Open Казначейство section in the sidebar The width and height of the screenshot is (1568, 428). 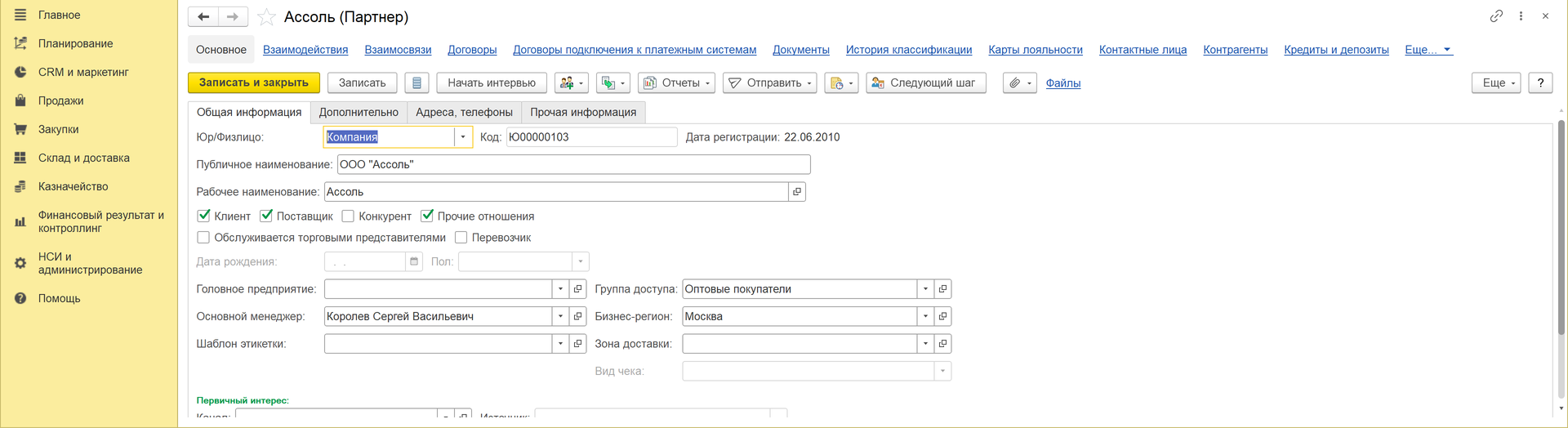[73, 186]
